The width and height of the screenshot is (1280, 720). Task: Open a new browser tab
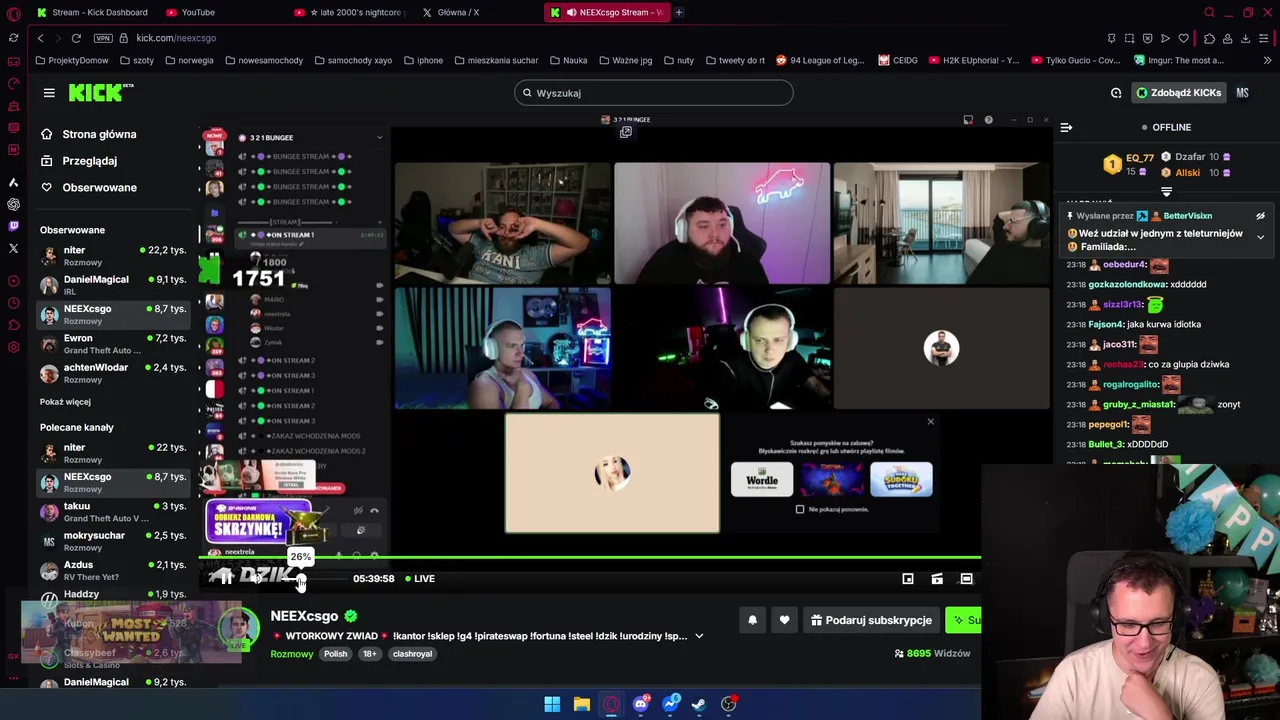(x=678, y=12)
